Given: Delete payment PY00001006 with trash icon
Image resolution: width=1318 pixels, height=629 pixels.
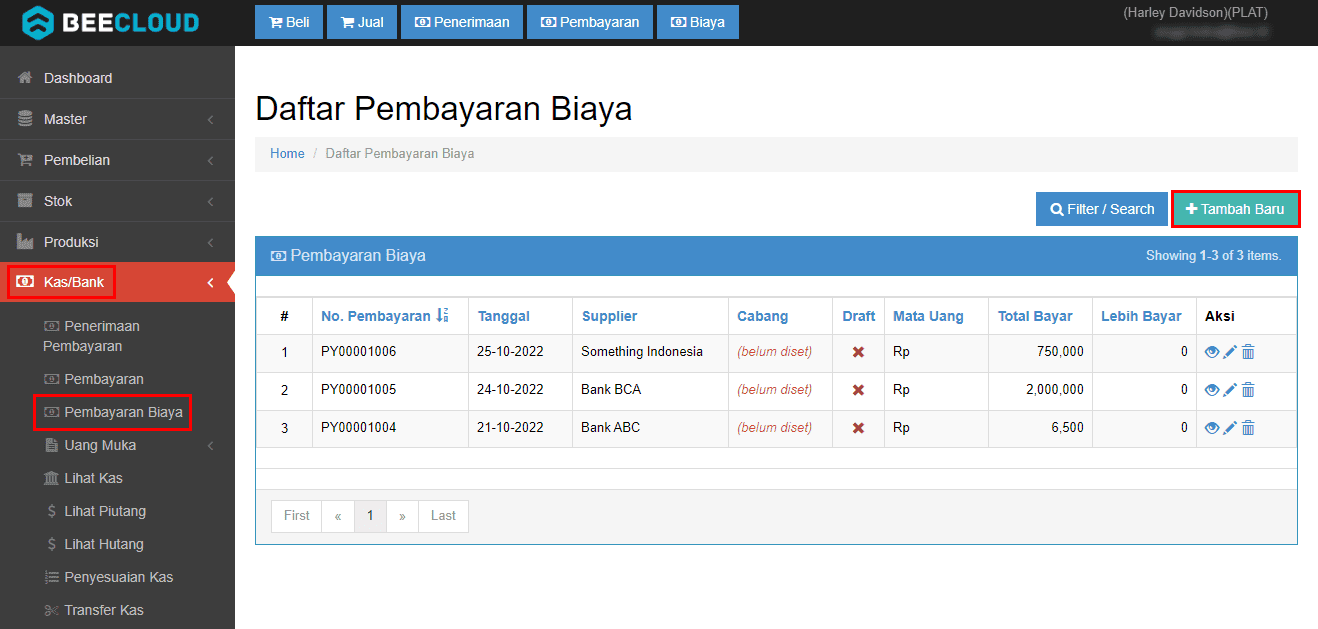Looking at the screenshot, I should [1248, 352].
